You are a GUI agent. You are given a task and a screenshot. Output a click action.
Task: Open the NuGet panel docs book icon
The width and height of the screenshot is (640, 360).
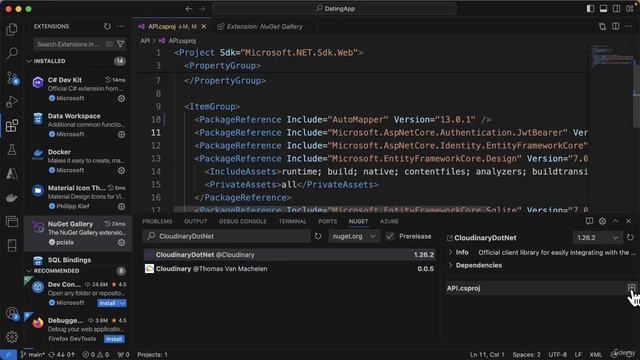click(589, 221)
